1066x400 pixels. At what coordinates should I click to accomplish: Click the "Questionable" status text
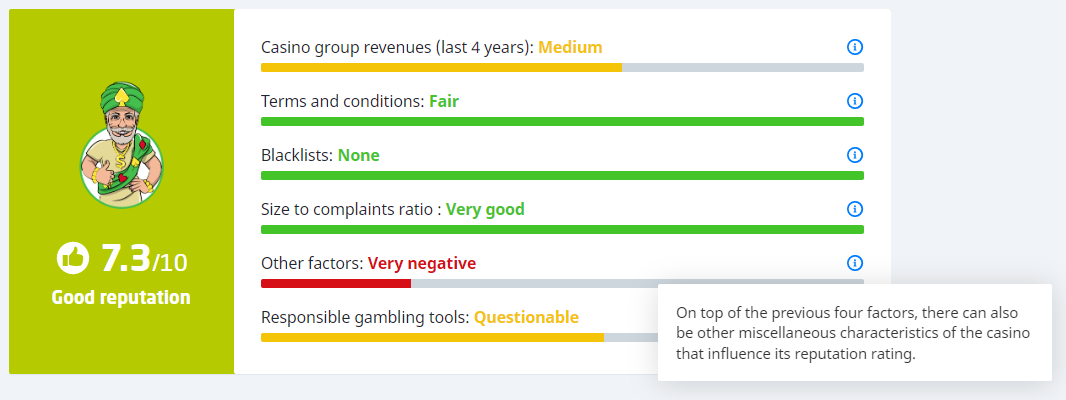[x=526, y=317]
